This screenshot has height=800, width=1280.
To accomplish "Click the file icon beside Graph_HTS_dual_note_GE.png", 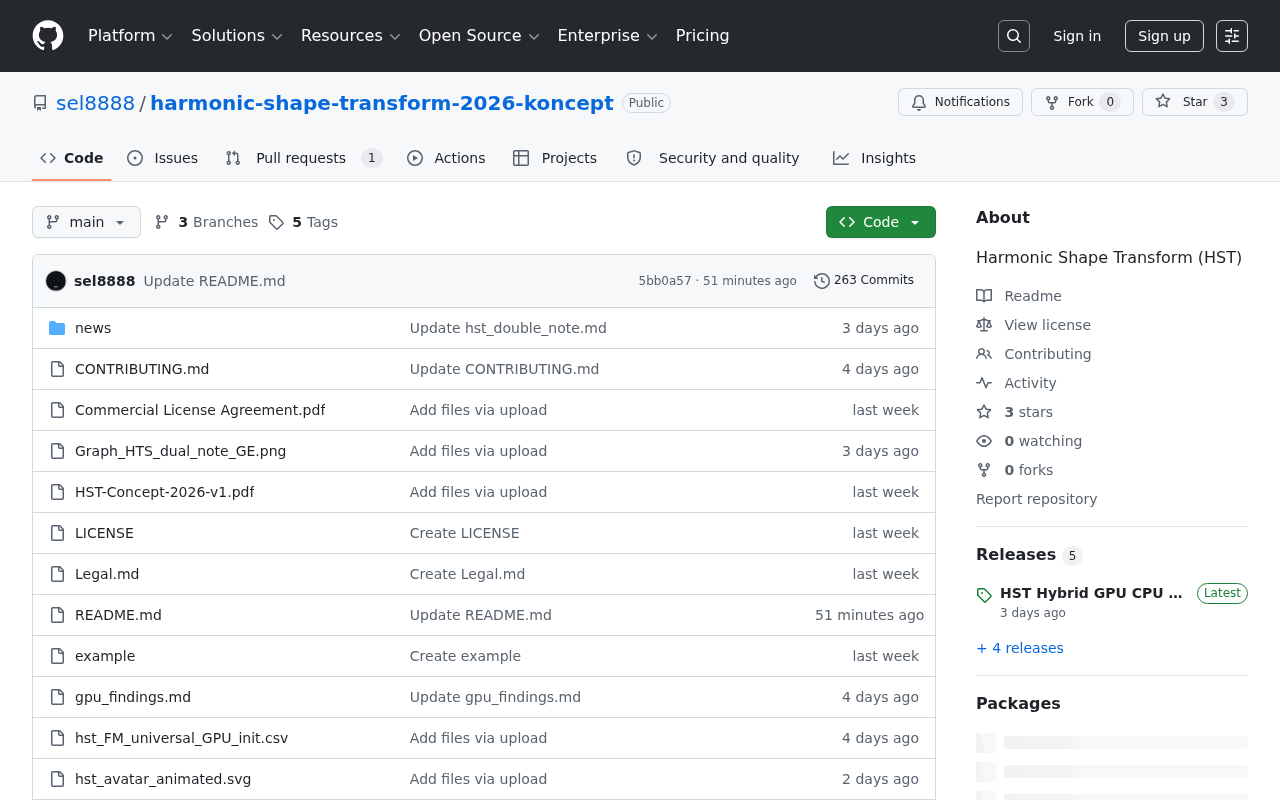I will coord(57,451).
